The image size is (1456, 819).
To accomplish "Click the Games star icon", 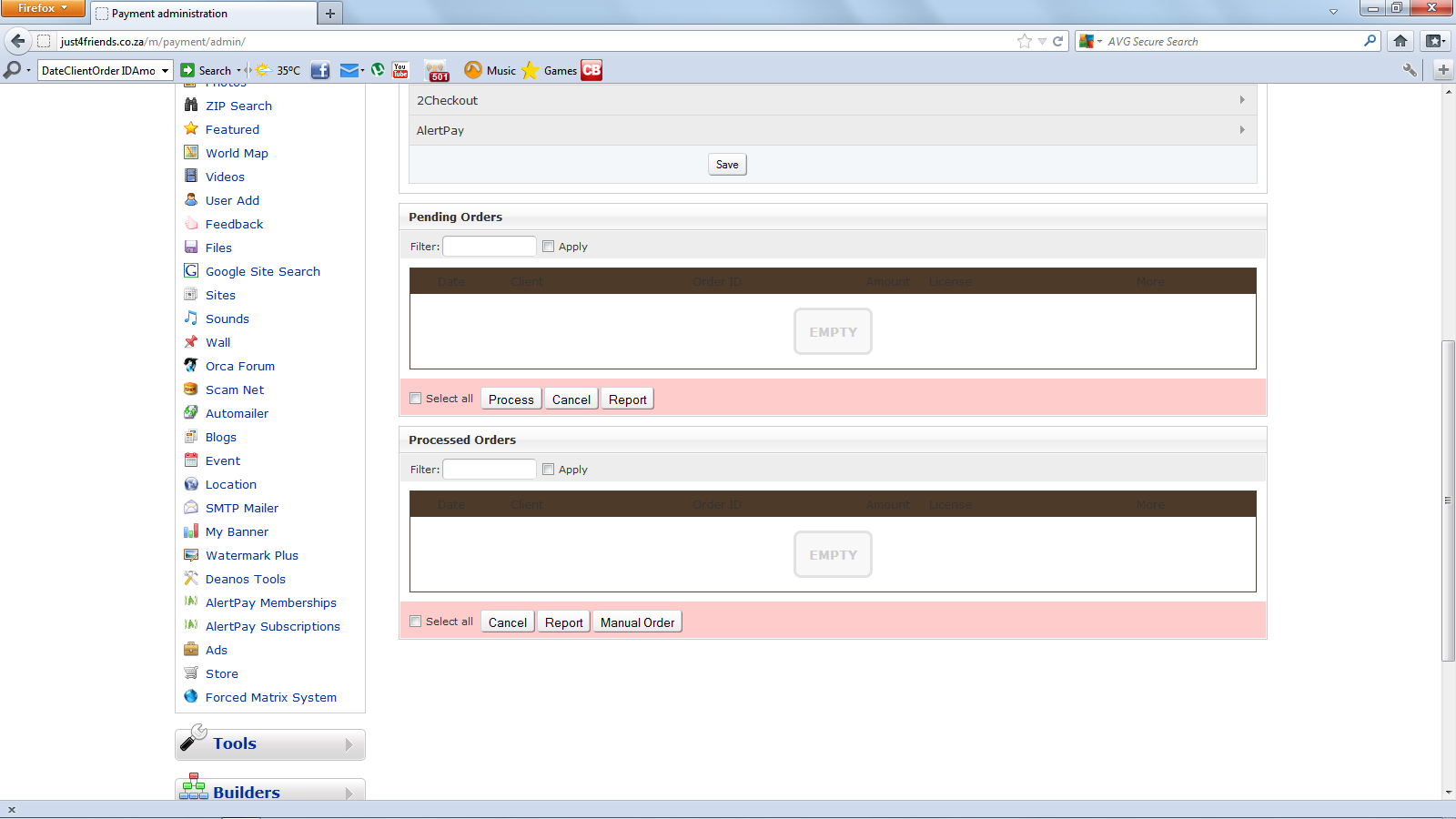I will point(531,70).
